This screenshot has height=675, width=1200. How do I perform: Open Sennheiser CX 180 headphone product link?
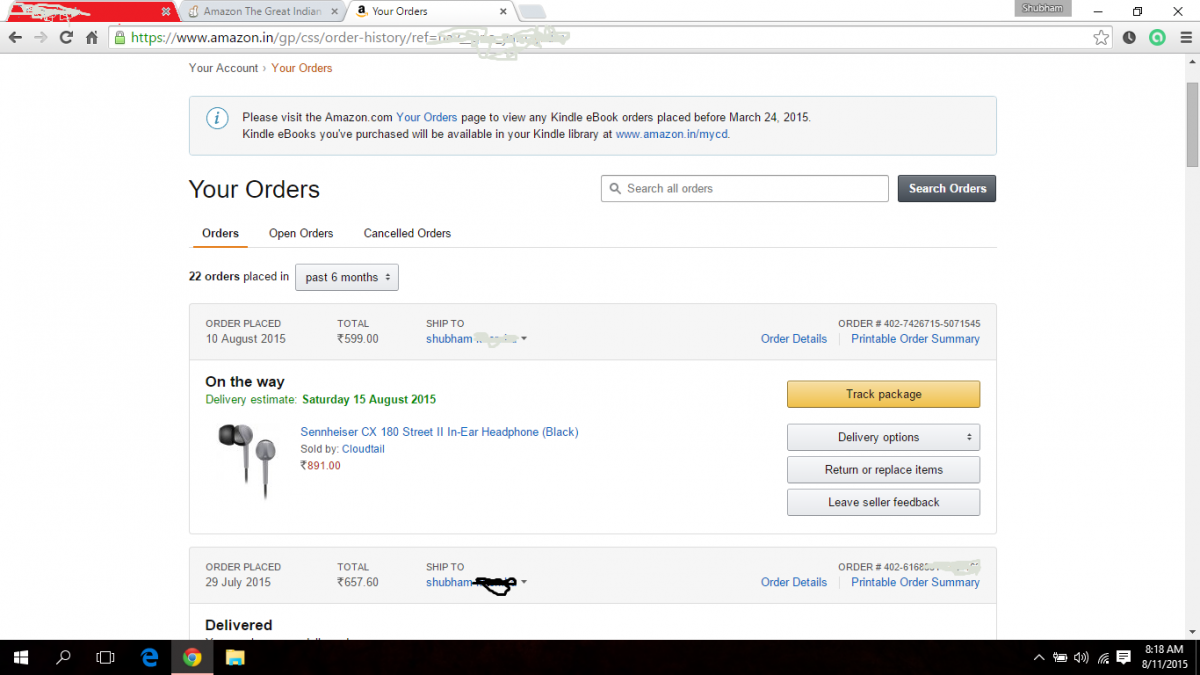[x=439, y=432]
